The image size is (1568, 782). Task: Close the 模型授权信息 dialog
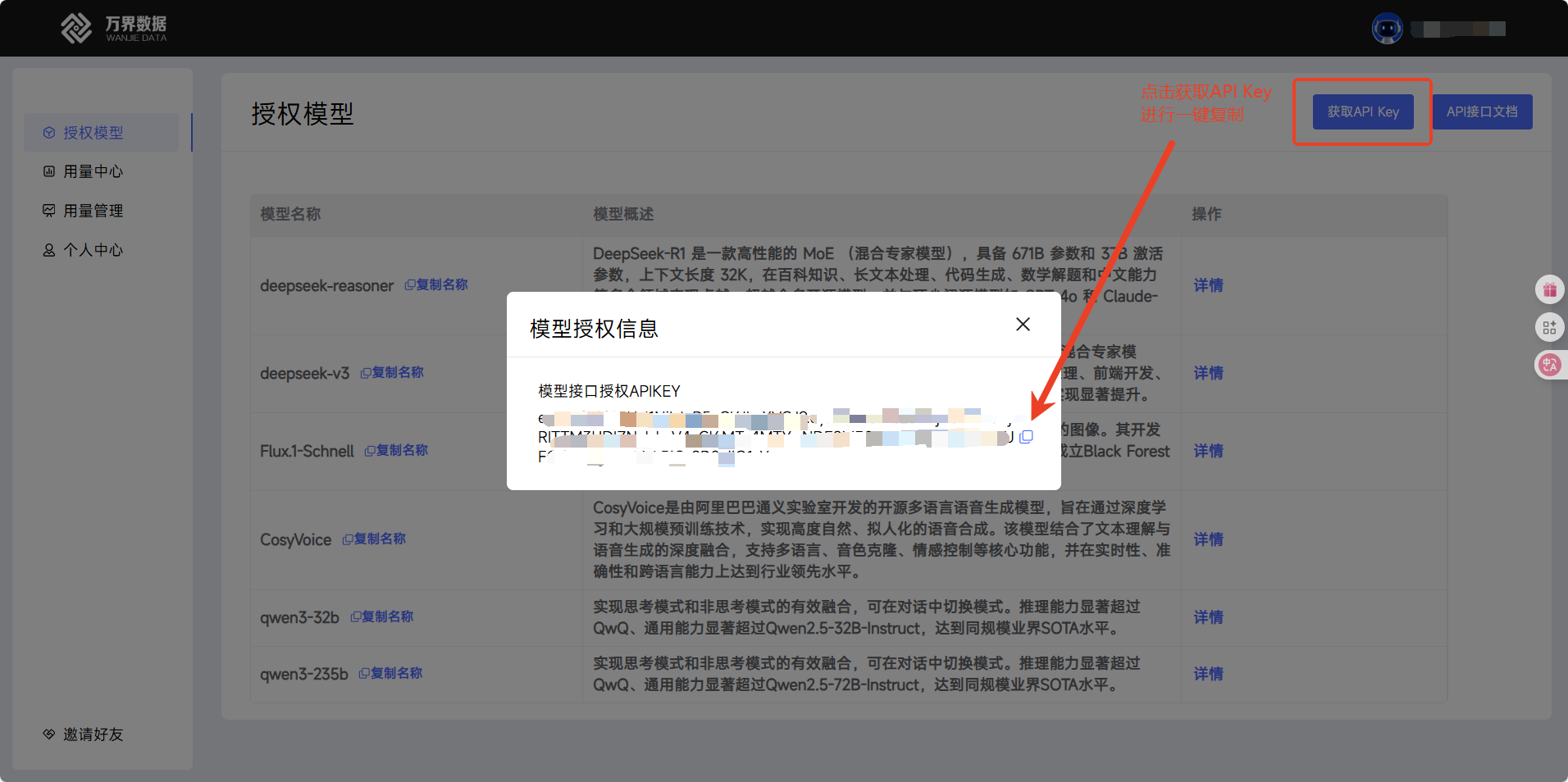click(x=1023, y=325)
